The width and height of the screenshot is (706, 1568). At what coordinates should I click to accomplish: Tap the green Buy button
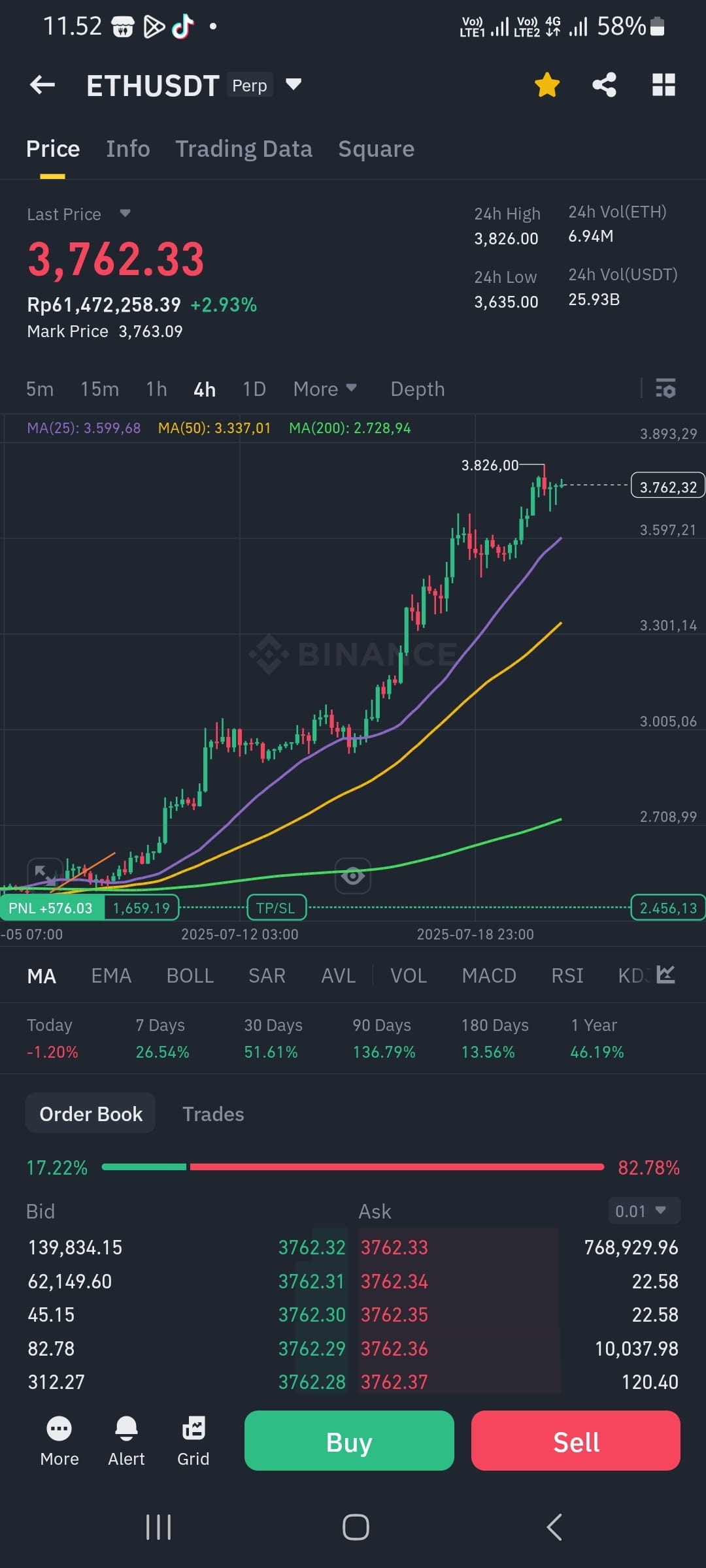click(349, 1441)
